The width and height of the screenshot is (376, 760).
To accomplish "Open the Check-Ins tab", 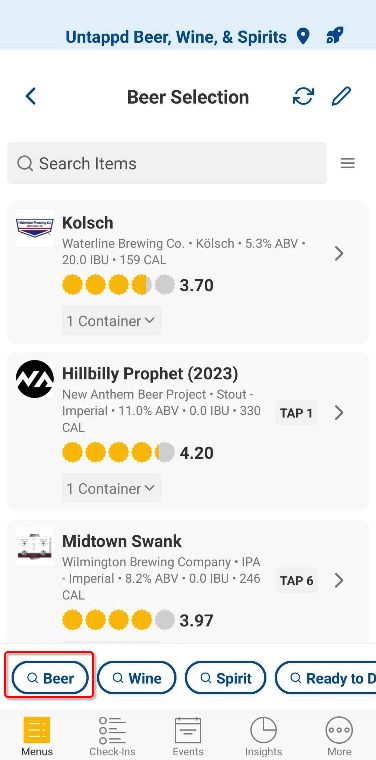I will 112,736.
